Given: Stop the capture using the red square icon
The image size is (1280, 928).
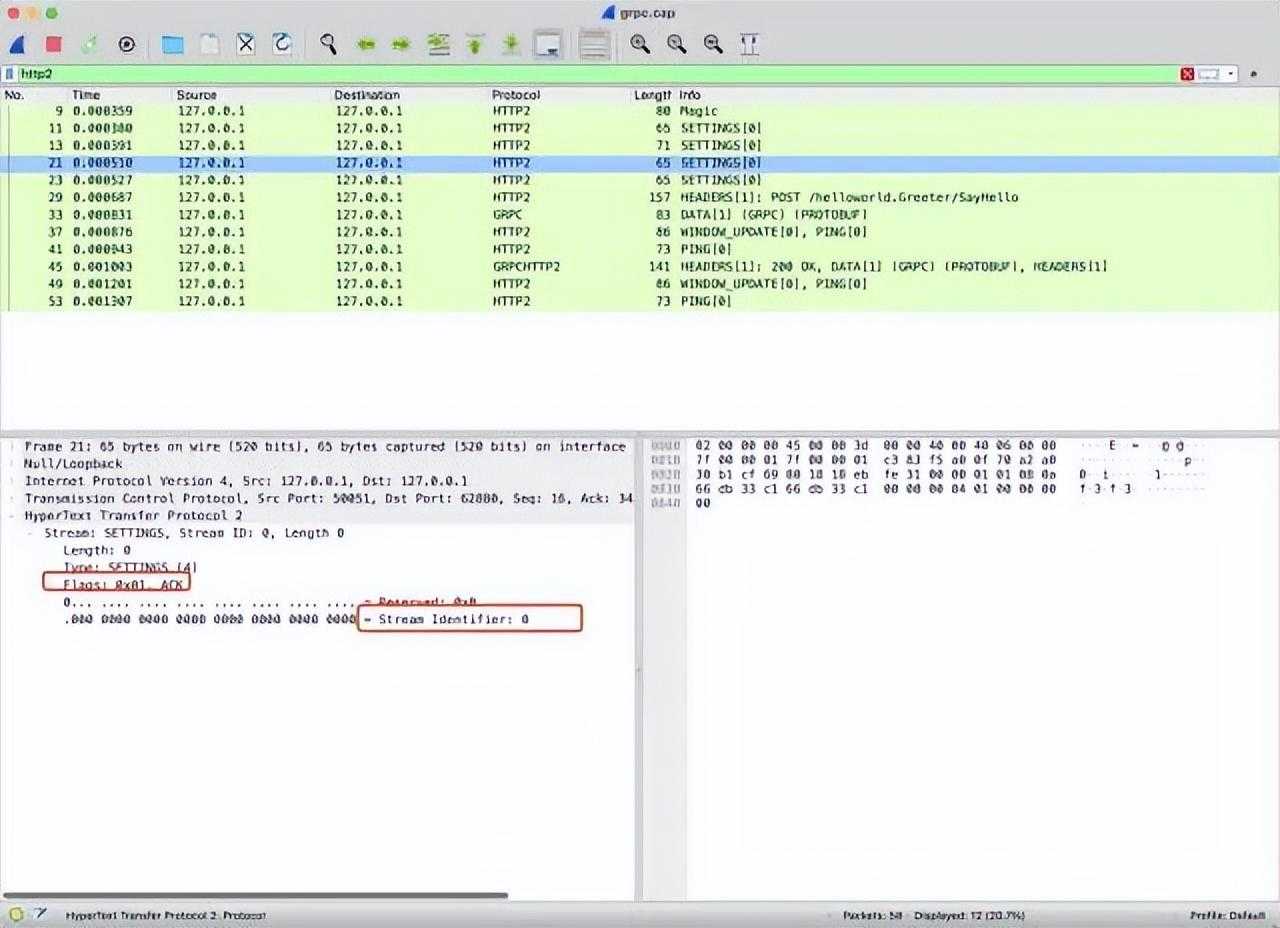Looking at the screenshot, I should (54, 44).
